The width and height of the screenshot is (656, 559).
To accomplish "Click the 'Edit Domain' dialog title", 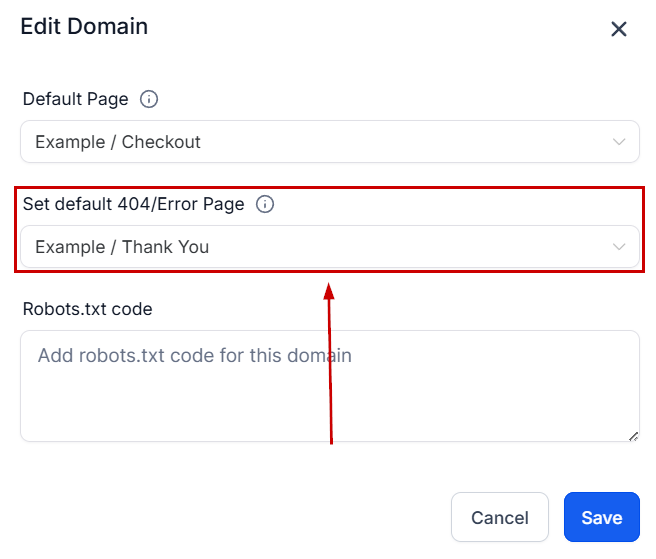I will click(84, 27).
